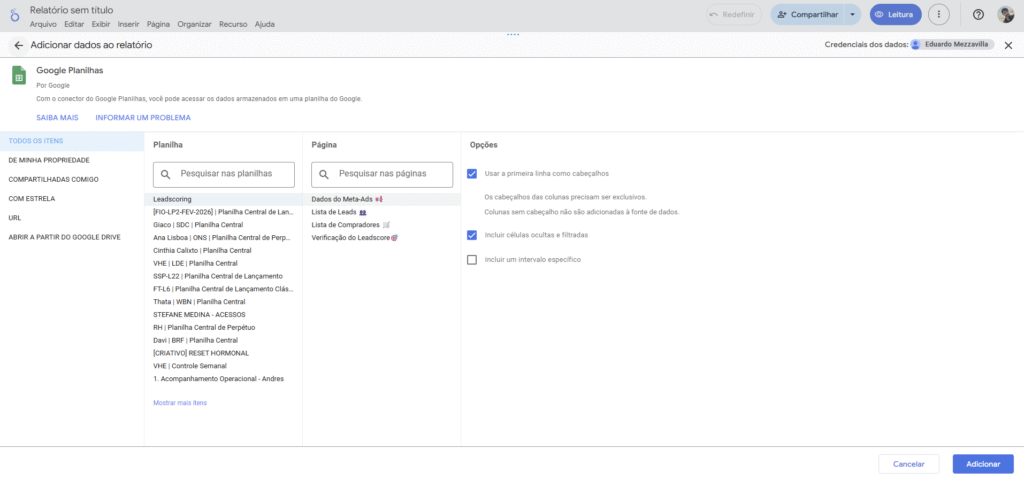The image size is (1024, 480).
Task: Uncheck Incluir células ocultas e filtradas
Action: point(472,235)
